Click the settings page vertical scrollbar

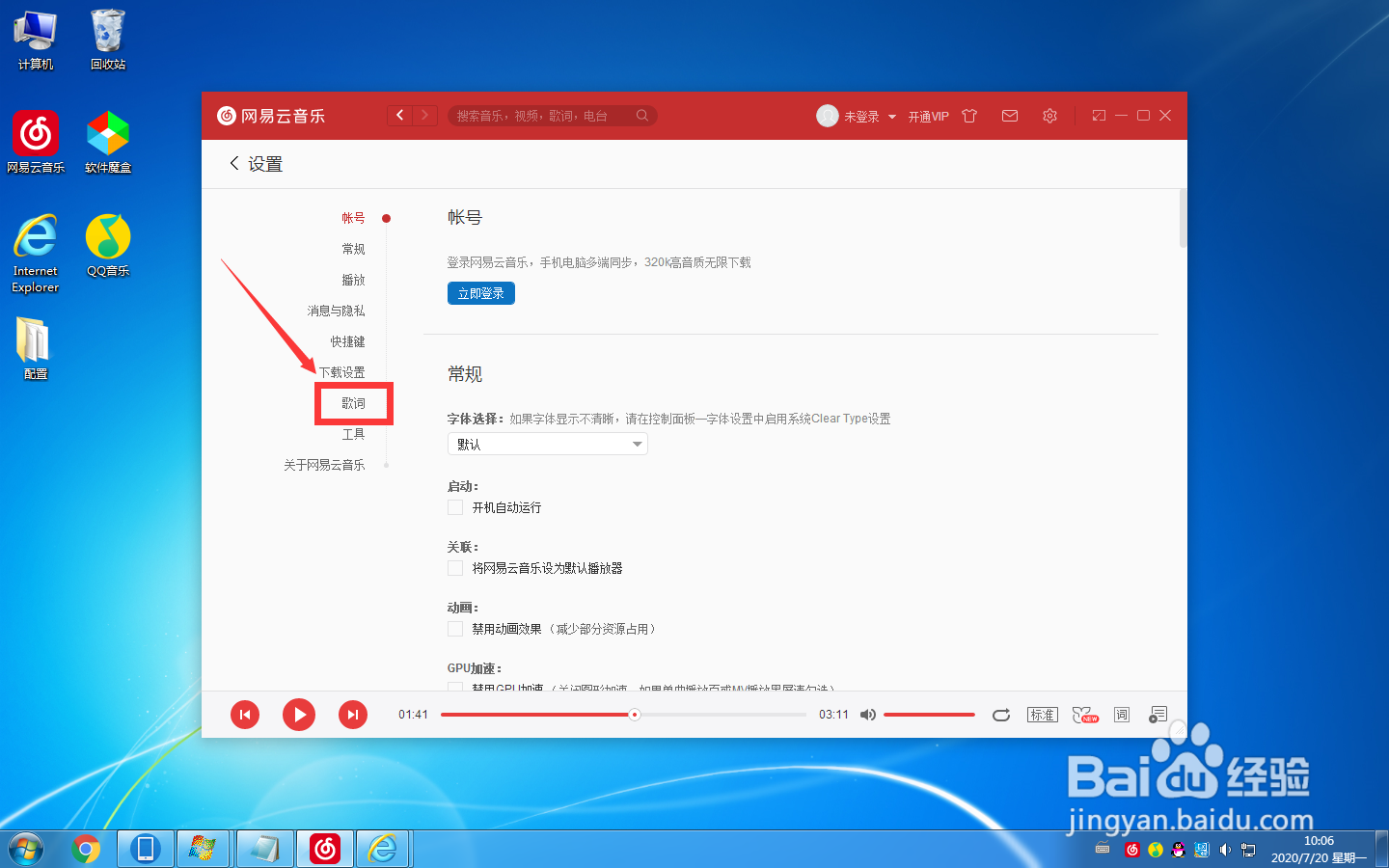tap(1183, 219)
